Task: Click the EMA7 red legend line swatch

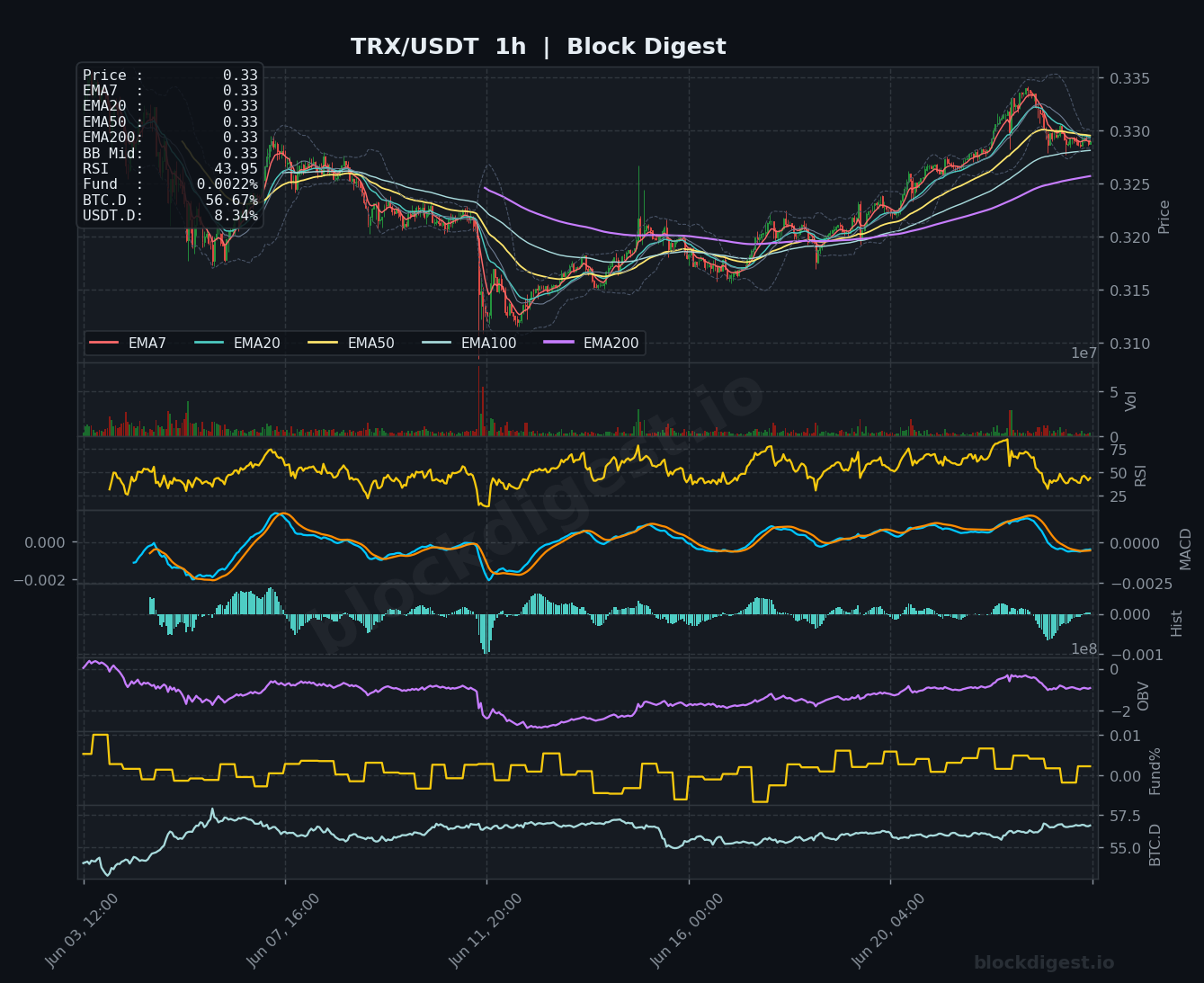Action: click(x=104, y=343)
